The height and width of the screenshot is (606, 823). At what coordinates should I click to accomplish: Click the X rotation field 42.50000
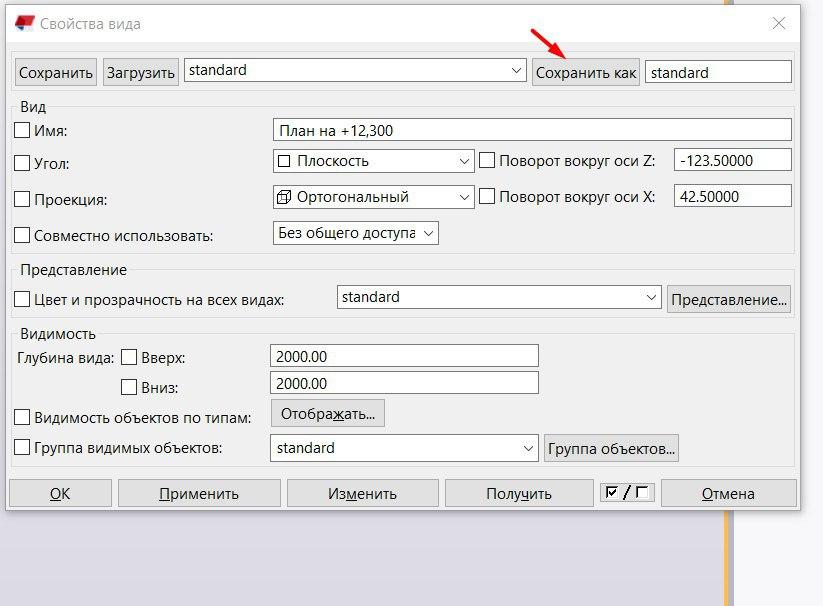[x=733, y=196]
